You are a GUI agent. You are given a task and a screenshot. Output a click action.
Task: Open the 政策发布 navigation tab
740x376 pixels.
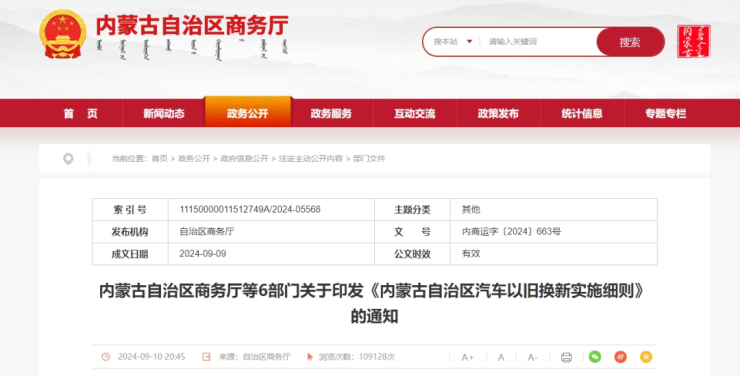[x=498, y=113]
